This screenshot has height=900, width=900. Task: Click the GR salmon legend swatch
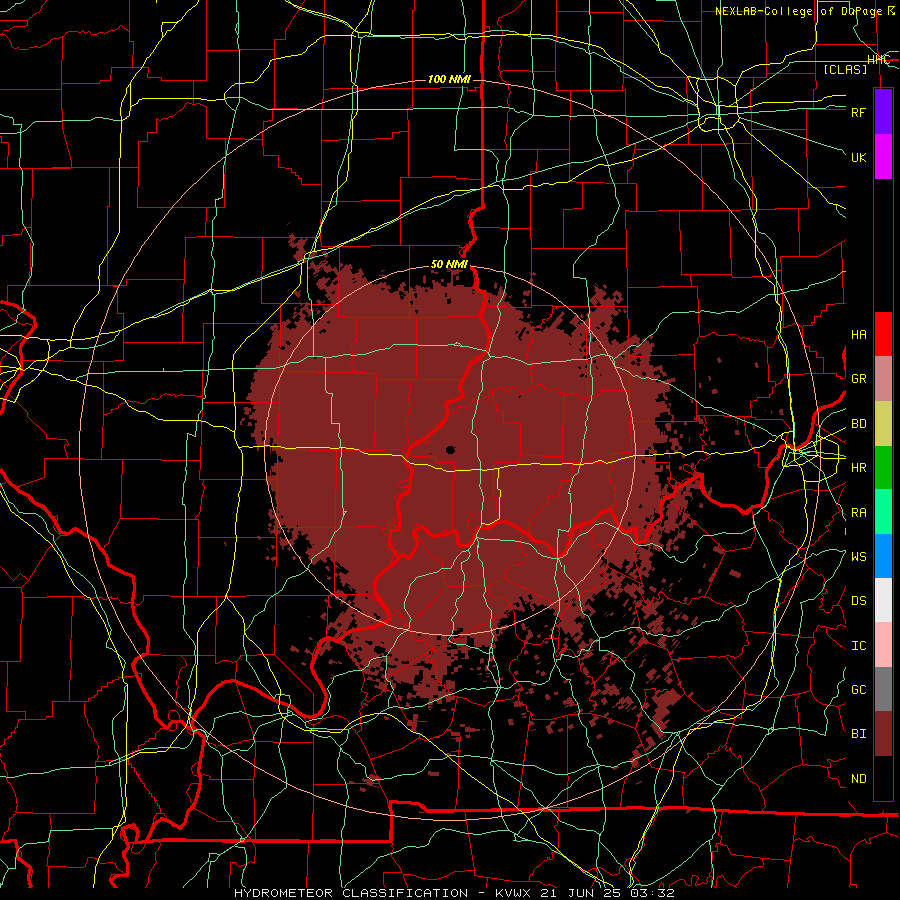[883, 378]
